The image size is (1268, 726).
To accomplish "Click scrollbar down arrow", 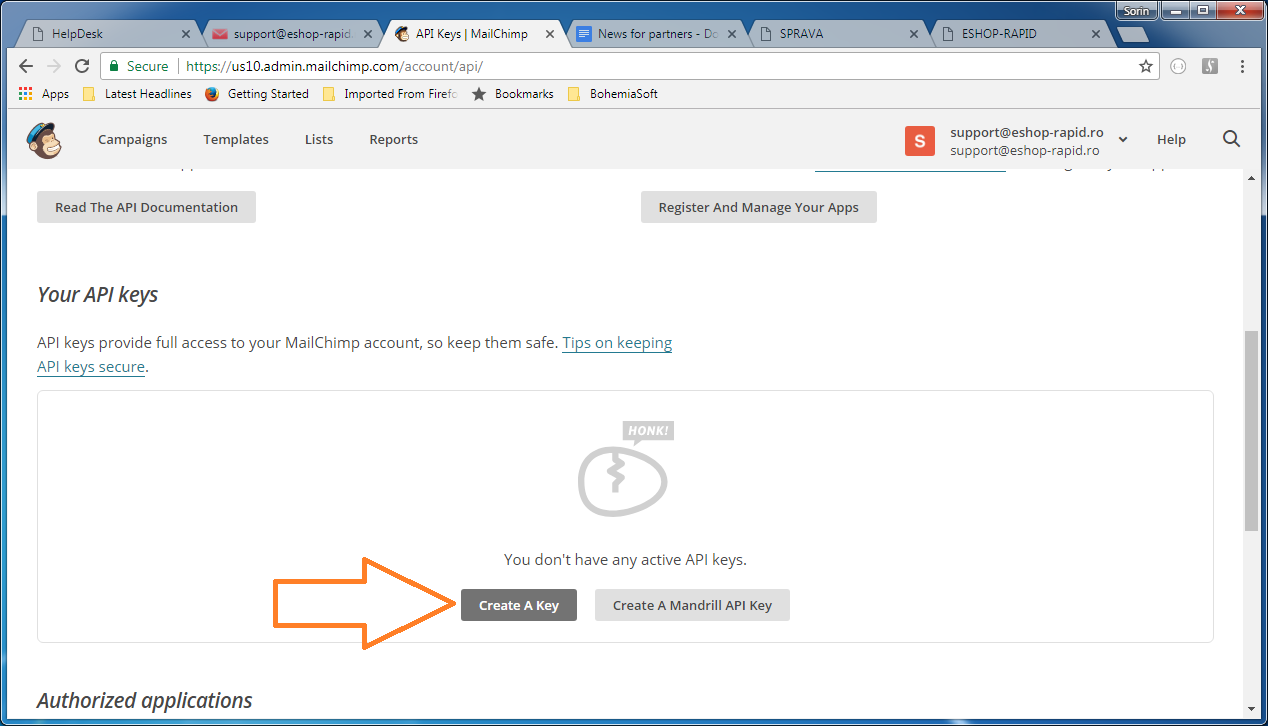I will (x=1251, y=709).
